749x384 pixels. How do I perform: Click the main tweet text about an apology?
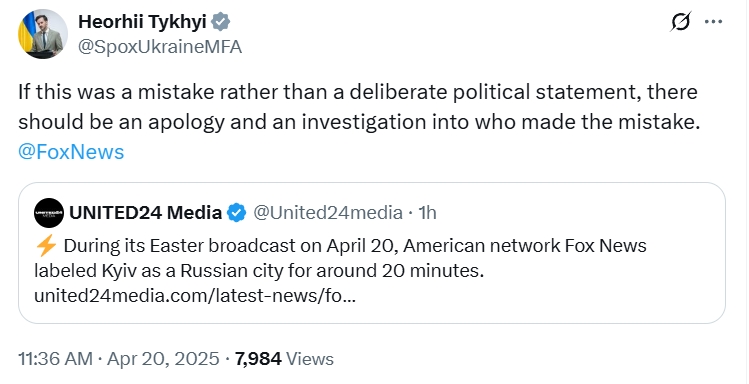pos(358,107)
